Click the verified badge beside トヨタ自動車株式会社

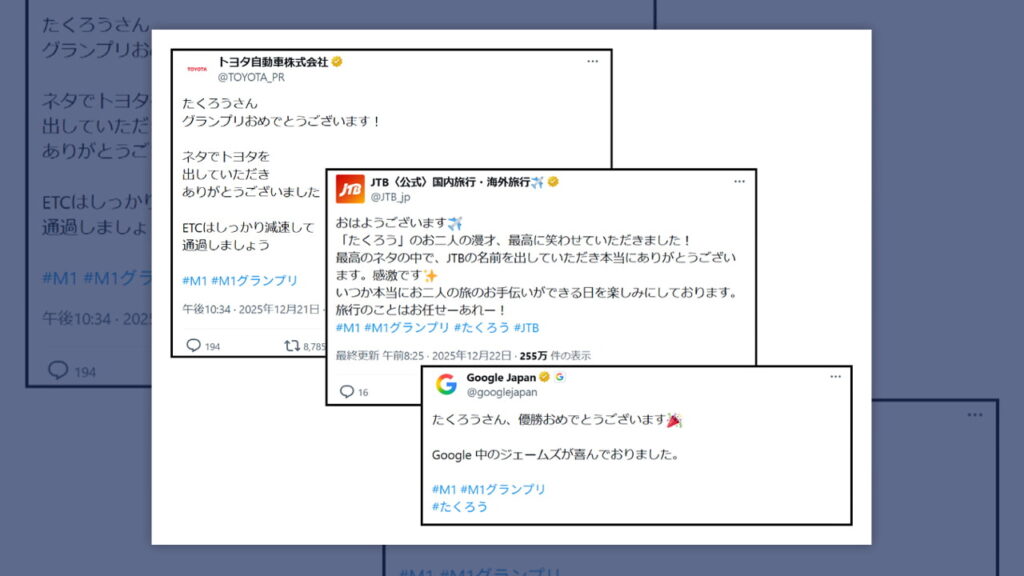coord(337,62)
